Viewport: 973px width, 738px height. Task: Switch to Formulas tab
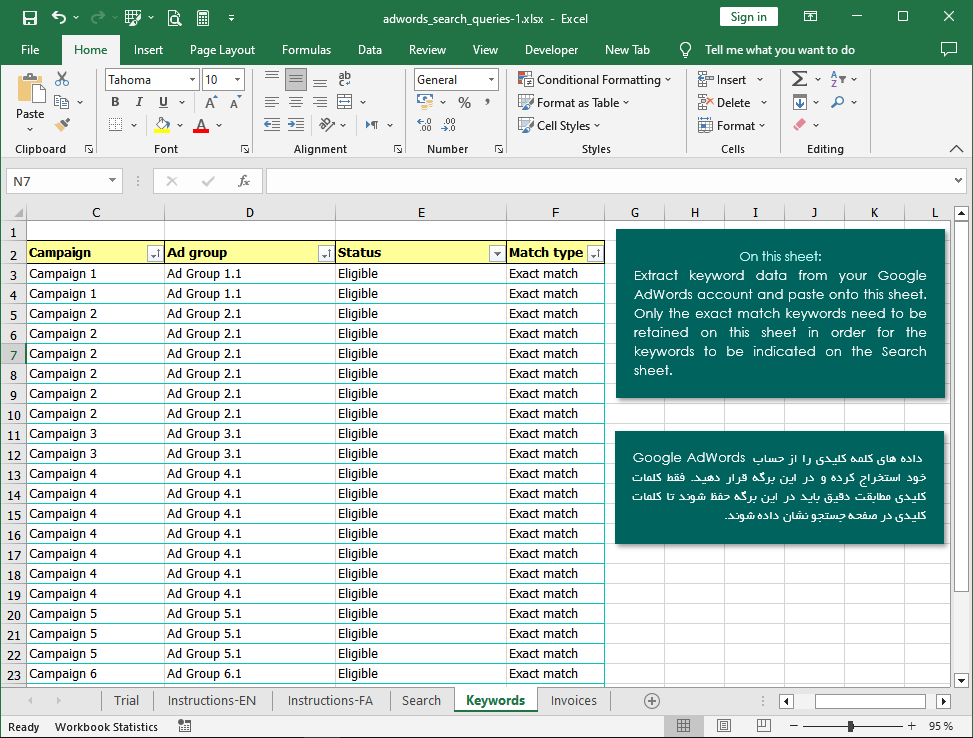coord(307,50)
